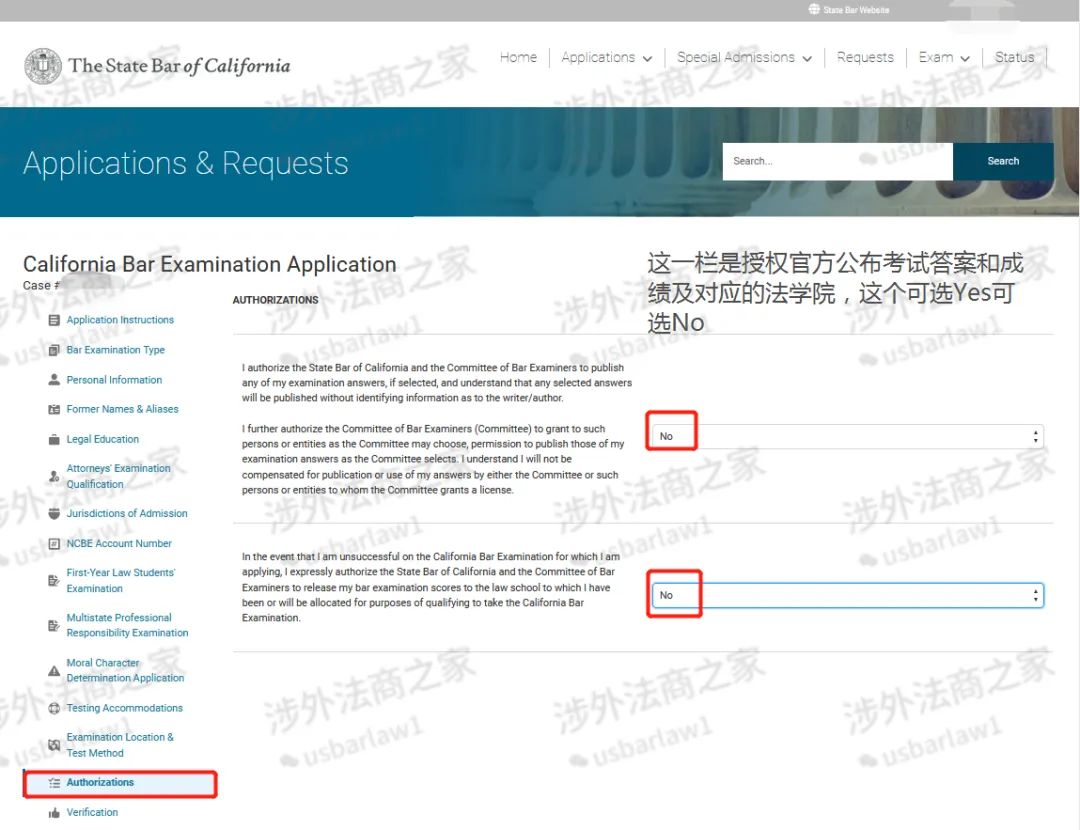Click the Examination Location & Test Method icon
Image resolution: width=1080 pixels, height=830 pixels.
54,745
